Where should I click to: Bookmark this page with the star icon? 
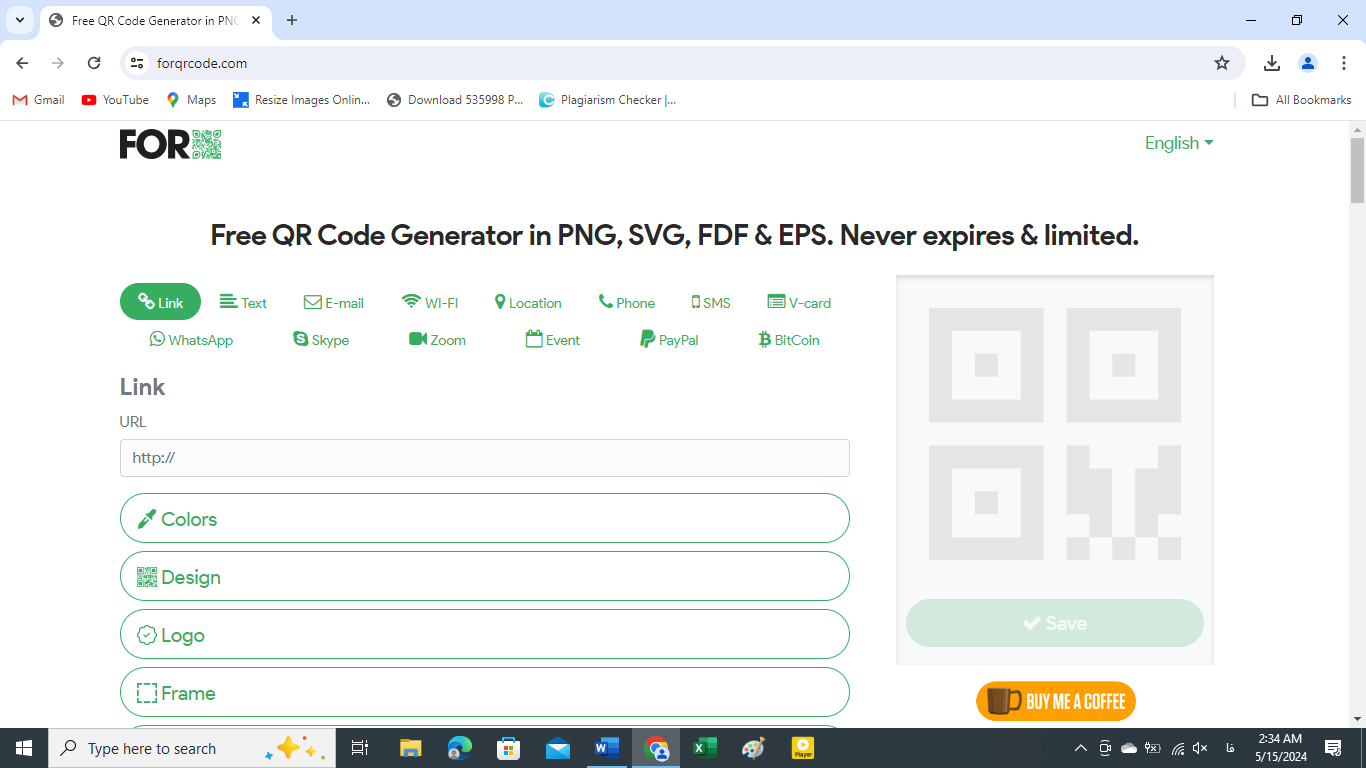[x=1222, y=63]
